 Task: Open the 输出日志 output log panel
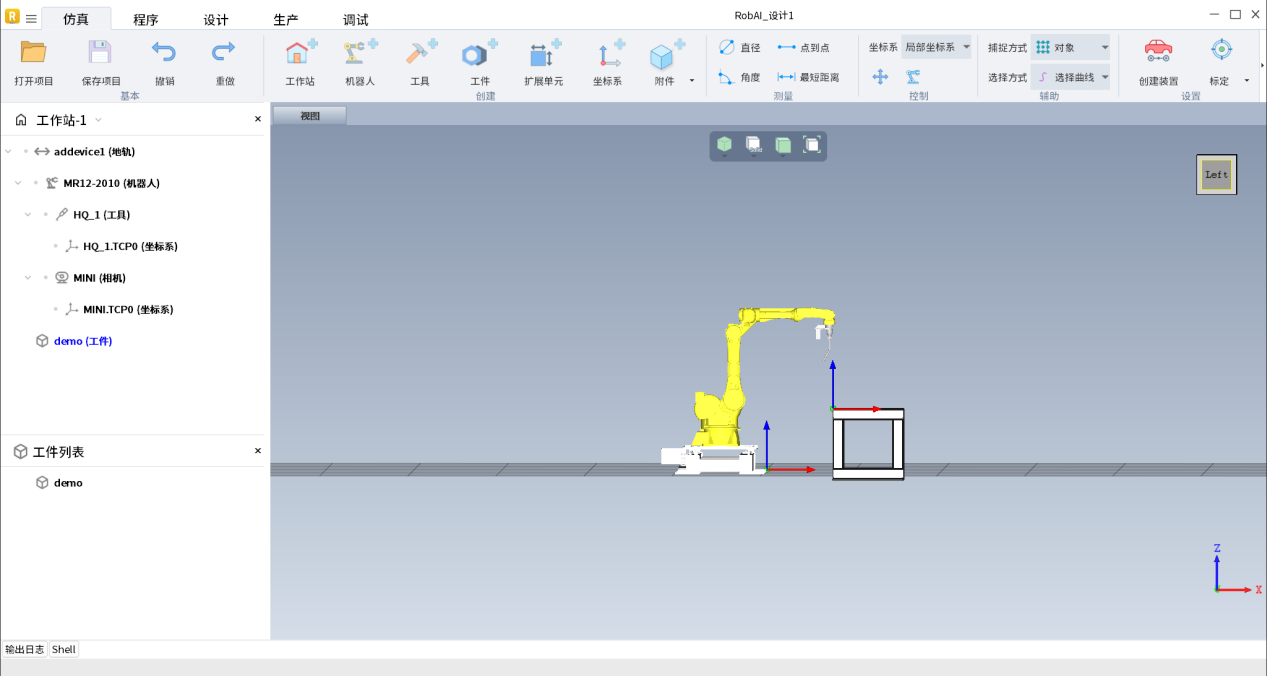[x=25, y=649]
